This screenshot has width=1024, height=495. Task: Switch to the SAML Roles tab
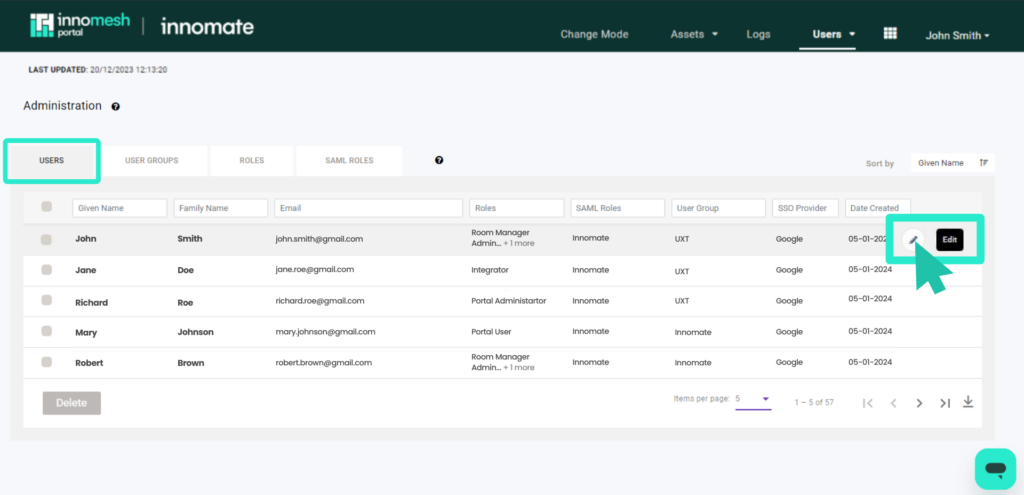pyautogui.click(x=349, y=160)
